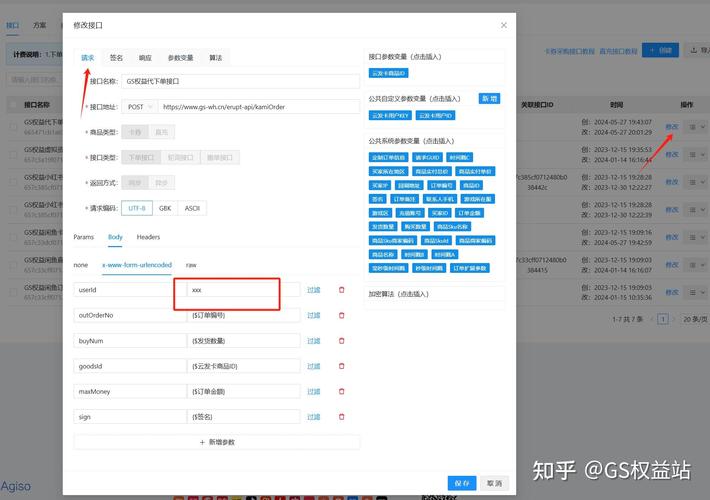Switch to the Headers sub-tab
This screenshot has width=710, height=500.
148,237
